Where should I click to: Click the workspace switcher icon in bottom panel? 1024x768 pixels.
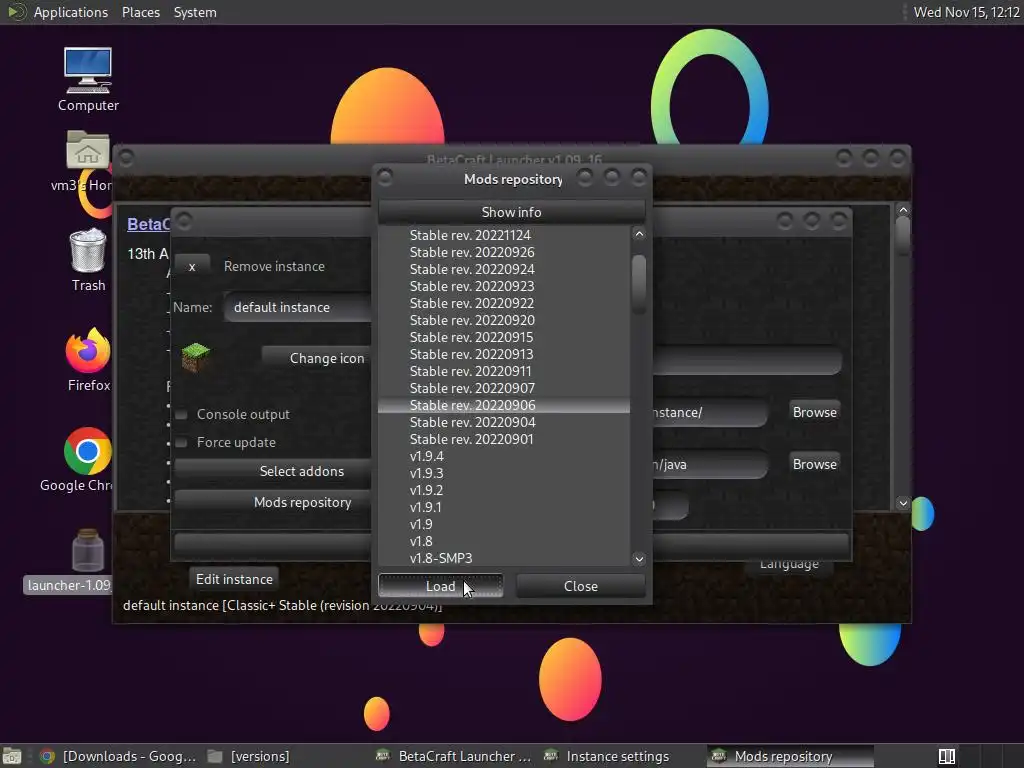[x=946, y=756]
